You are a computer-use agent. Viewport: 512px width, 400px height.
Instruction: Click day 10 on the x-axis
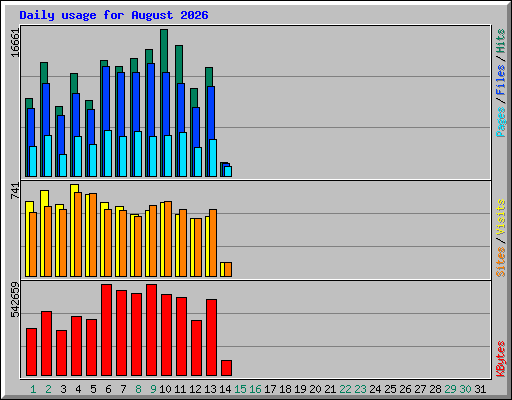coord(165,389)
